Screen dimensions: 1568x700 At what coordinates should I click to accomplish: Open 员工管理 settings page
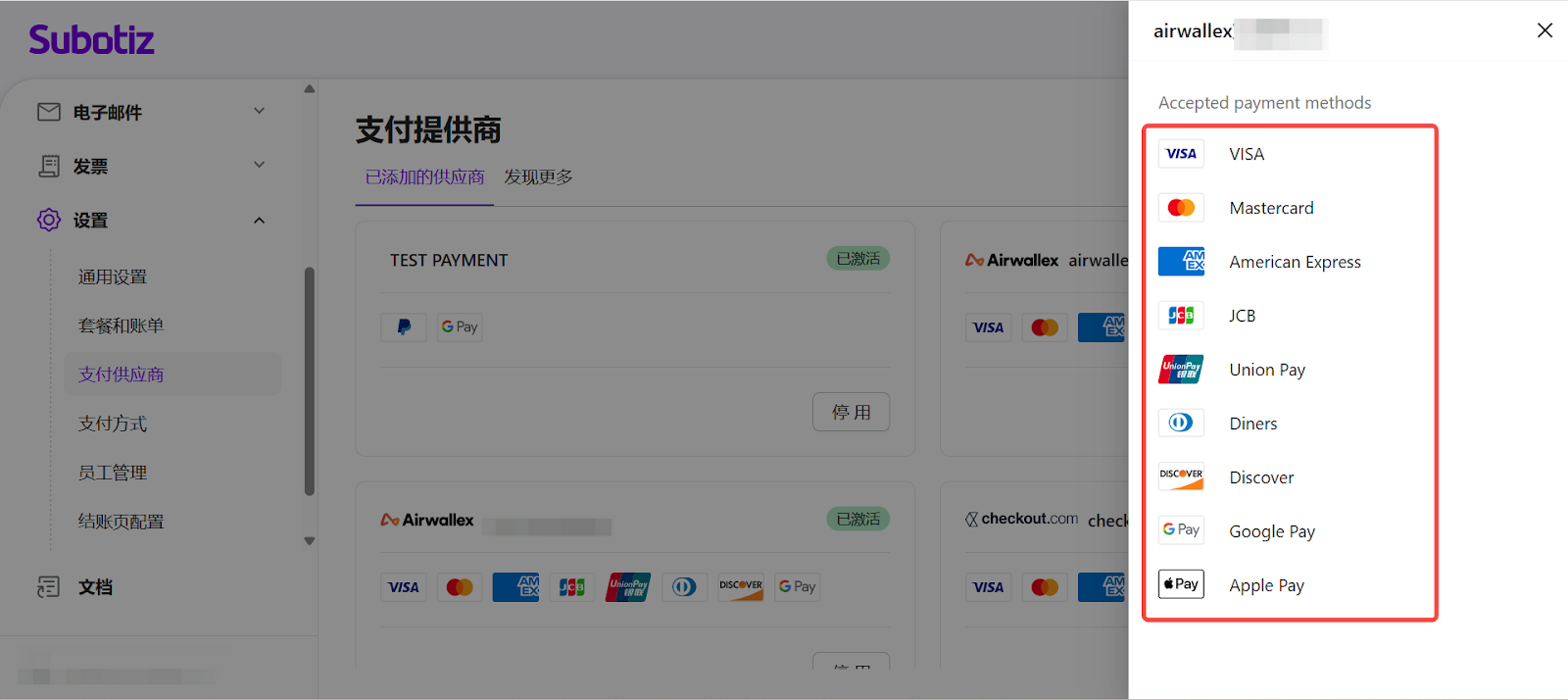click(x=113, y=473)
